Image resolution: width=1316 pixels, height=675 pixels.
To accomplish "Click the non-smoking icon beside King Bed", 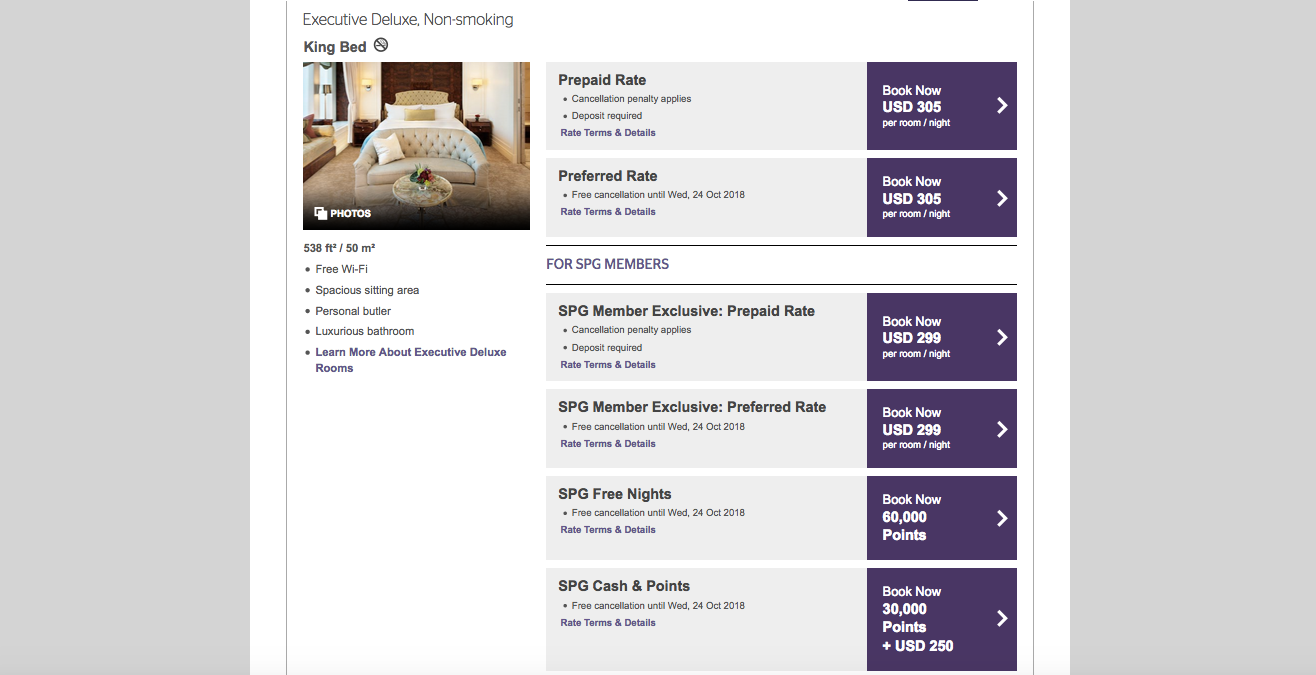I will [381, 46].
